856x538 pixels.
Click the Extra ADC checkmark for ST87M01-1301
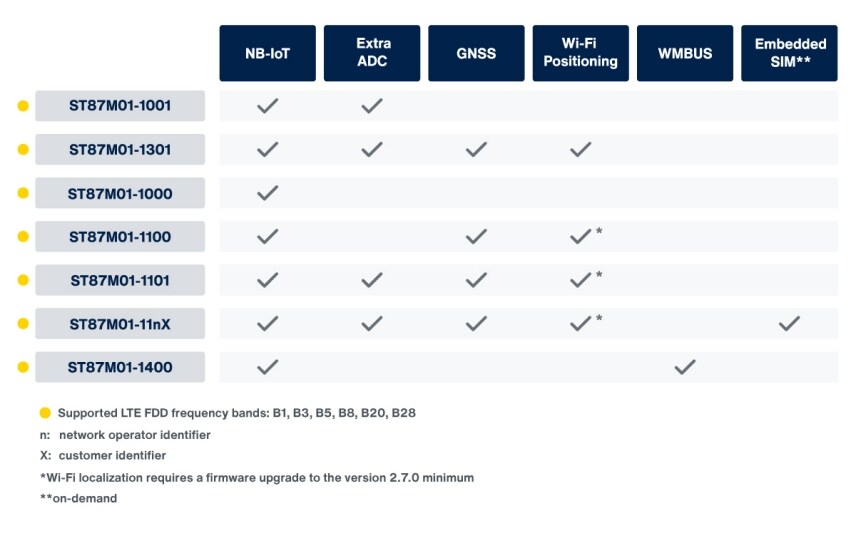click(x=372, y=150)
